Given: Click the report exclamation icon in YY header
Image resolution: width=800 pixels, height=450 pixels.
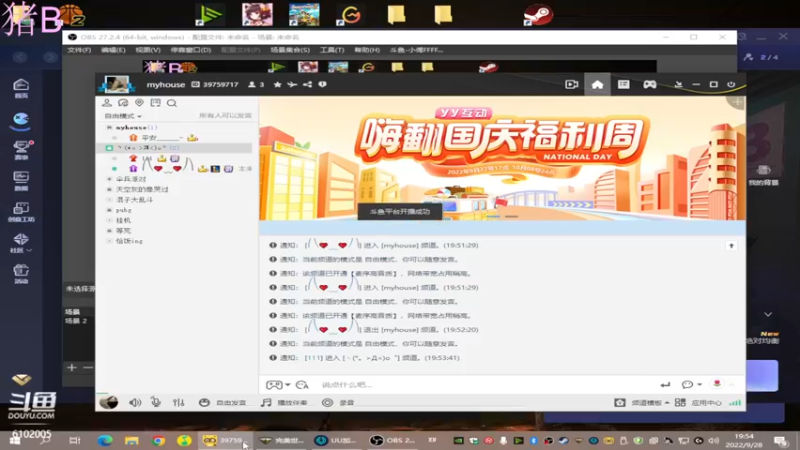Looking at the screenshot, I should (x=322, y=84).
